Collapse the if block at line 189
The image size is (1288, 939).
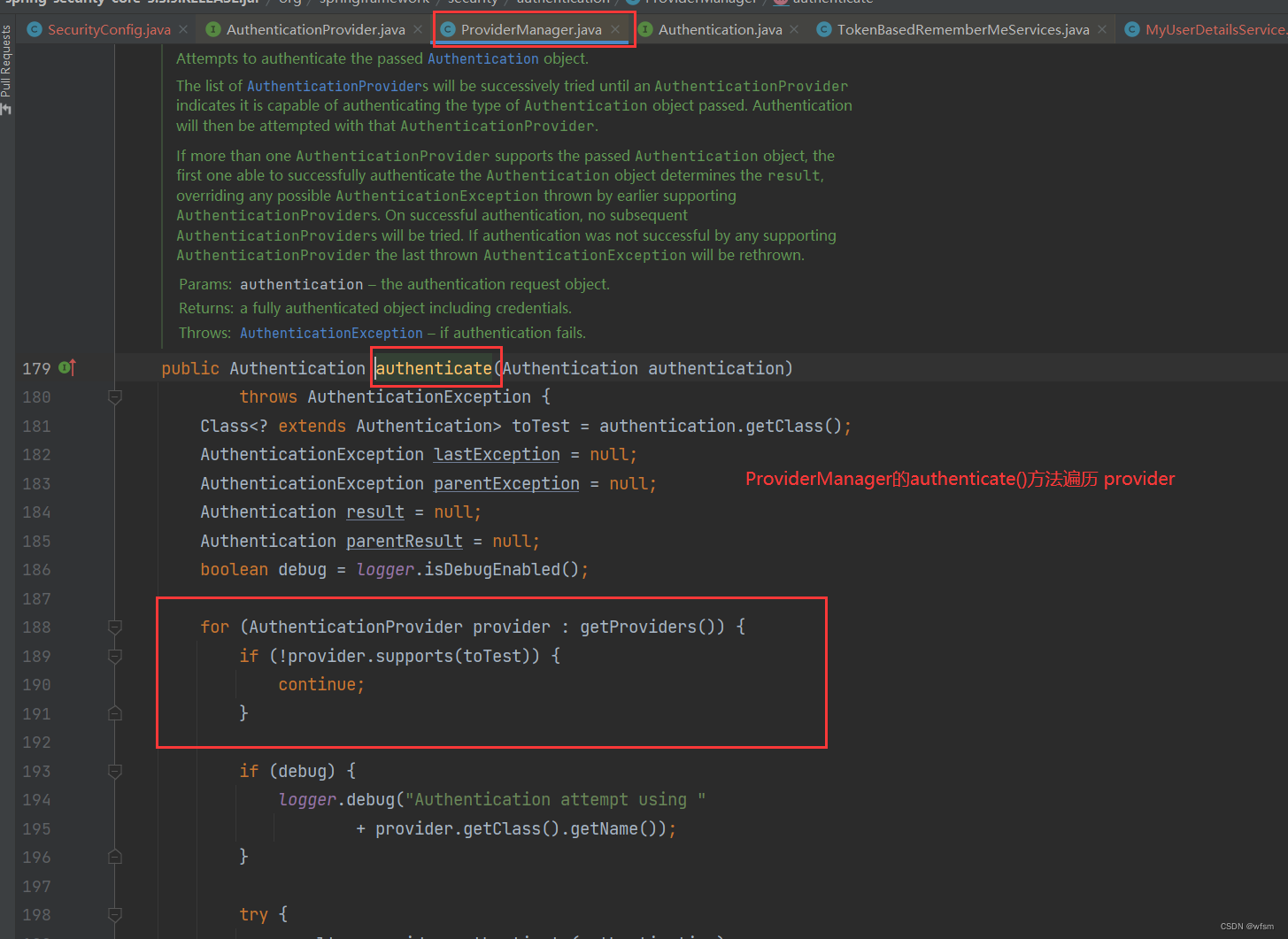point(114,656)
